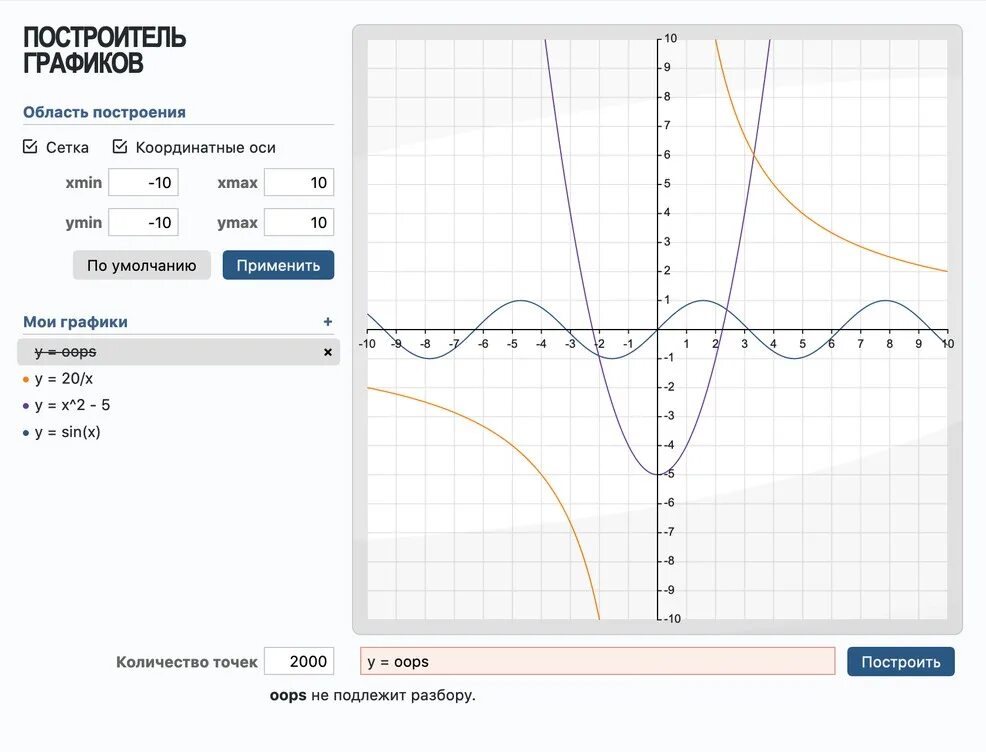Click the По умолчанию button
Viewport: 986px width, 752px height.
(141, 265)
